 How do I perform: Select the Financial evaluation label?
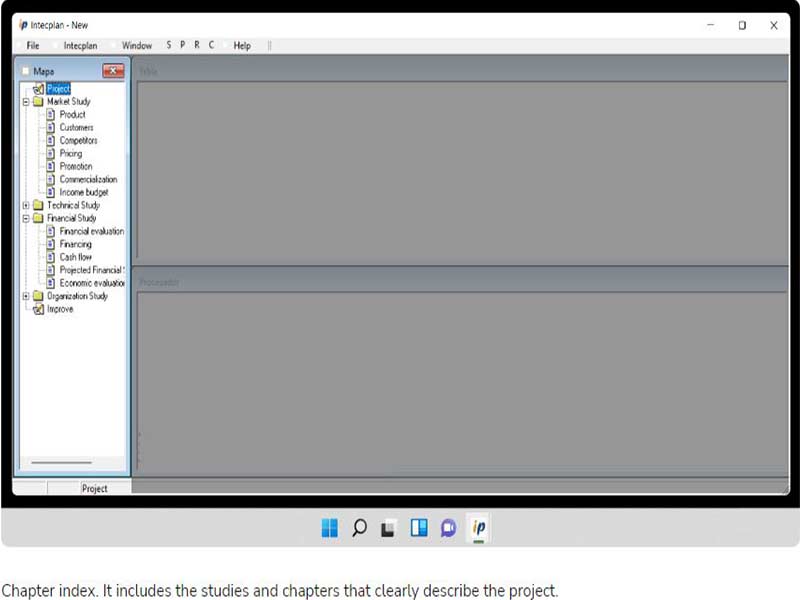tap(92, 231)
